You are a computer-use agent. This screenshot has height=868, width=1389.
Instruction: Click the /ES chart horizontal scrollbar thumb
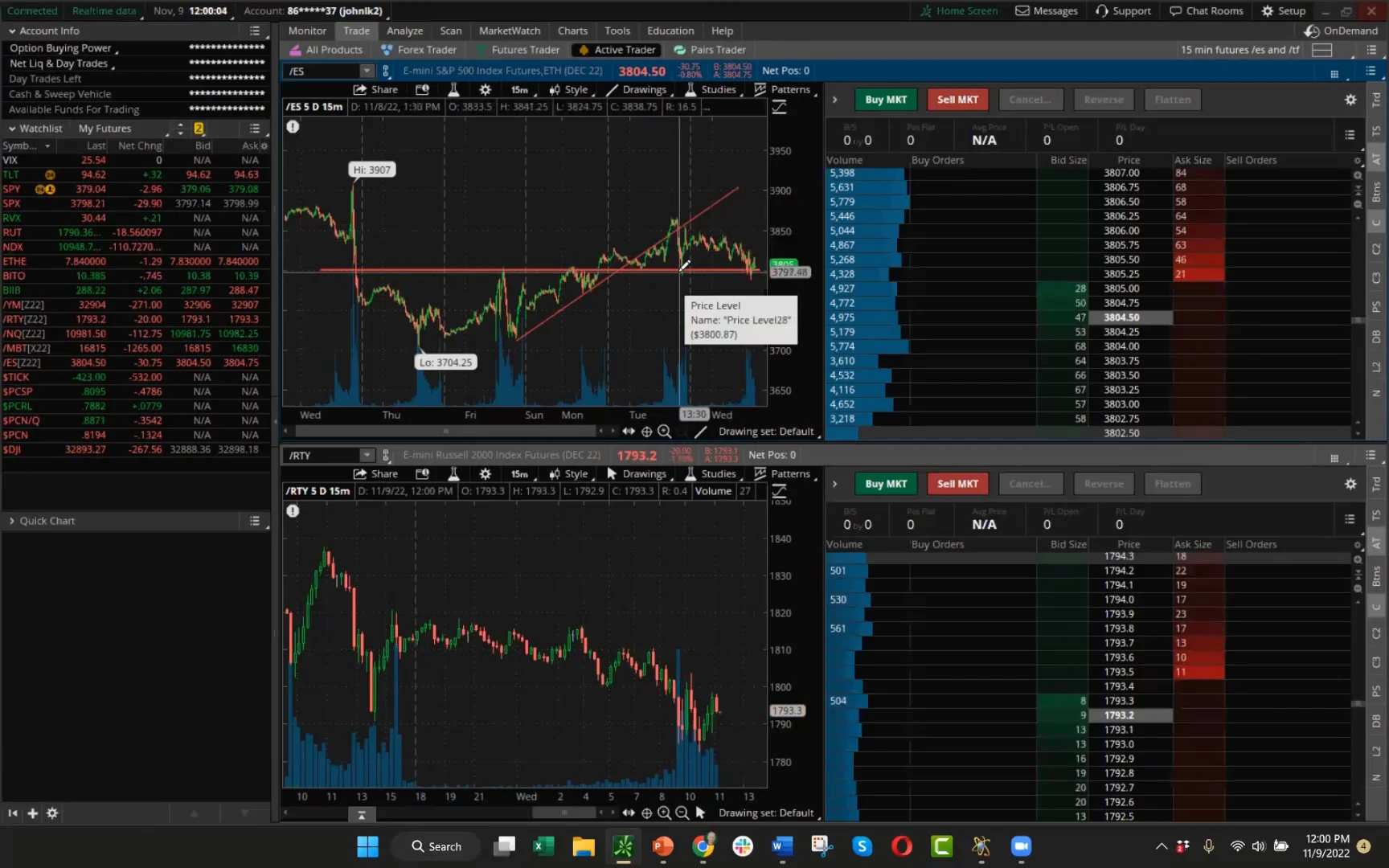tap(446, 432)
